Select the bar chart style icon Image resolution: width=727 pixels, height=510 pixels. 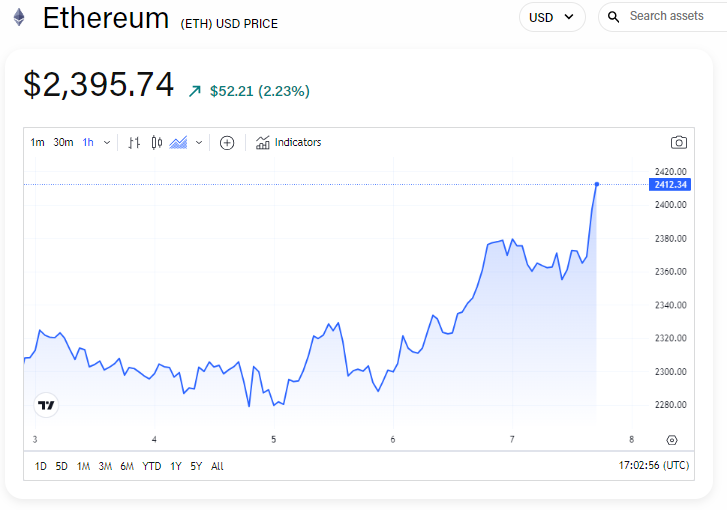click(x=134, y=143)
